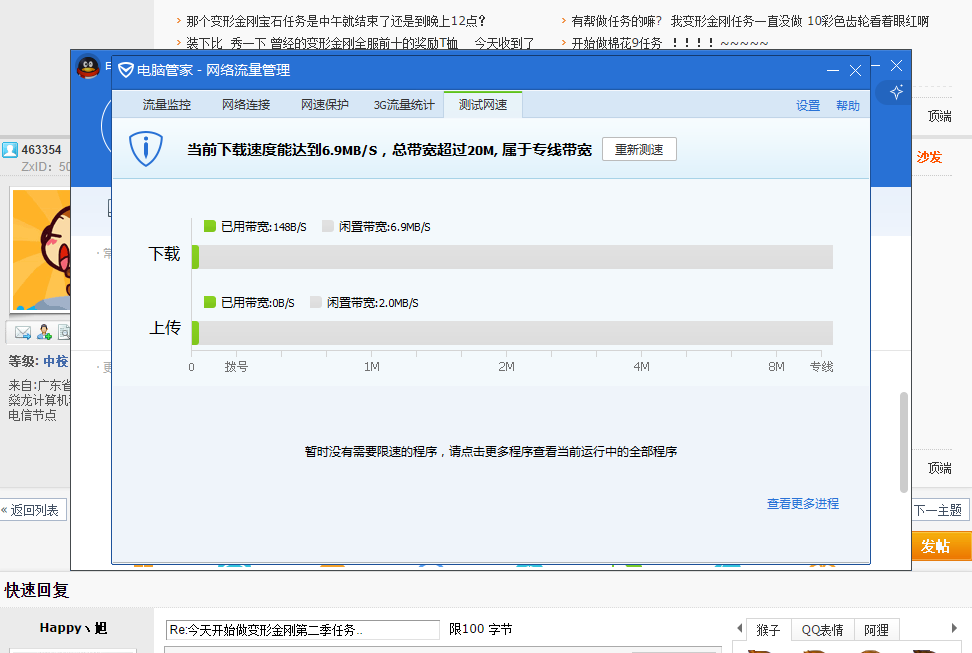This screenshot has height=653, width=972.
Task: Click the text 已用带宽:0B/S
Action: click(257, 303)
